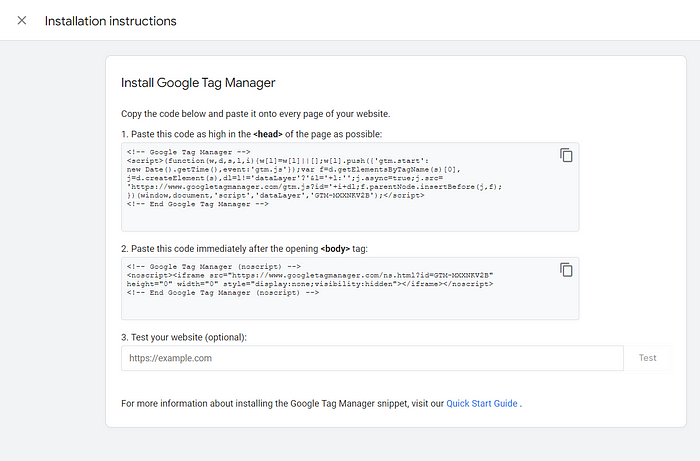Click the Test button
The height and width of the screenshot is (461, 700).
click(x=647, y=358)
